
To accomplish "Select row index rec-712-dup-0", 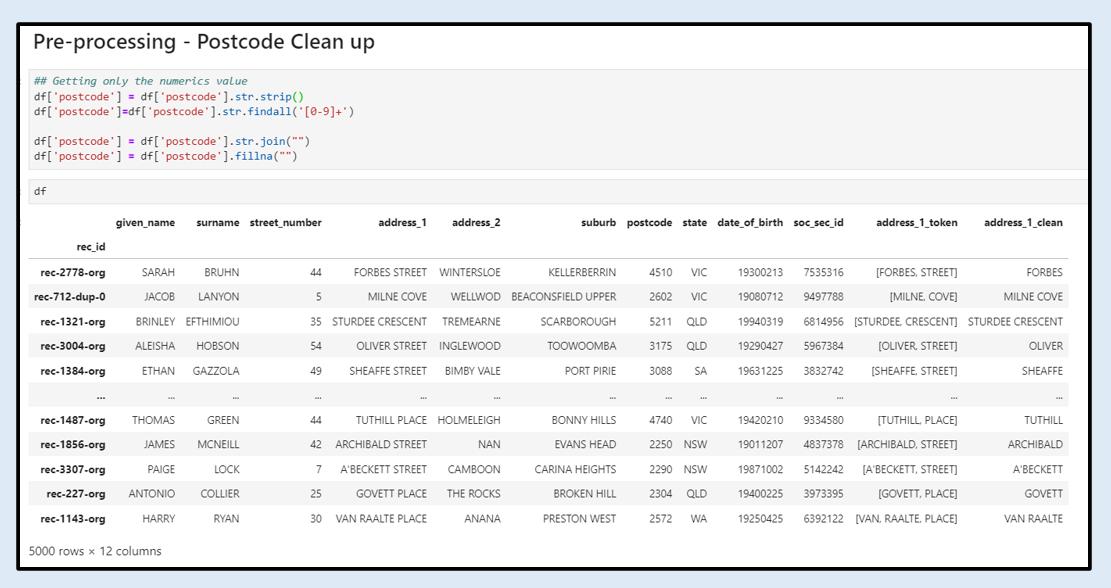I will pyautogui.click(x=69, y=297).
